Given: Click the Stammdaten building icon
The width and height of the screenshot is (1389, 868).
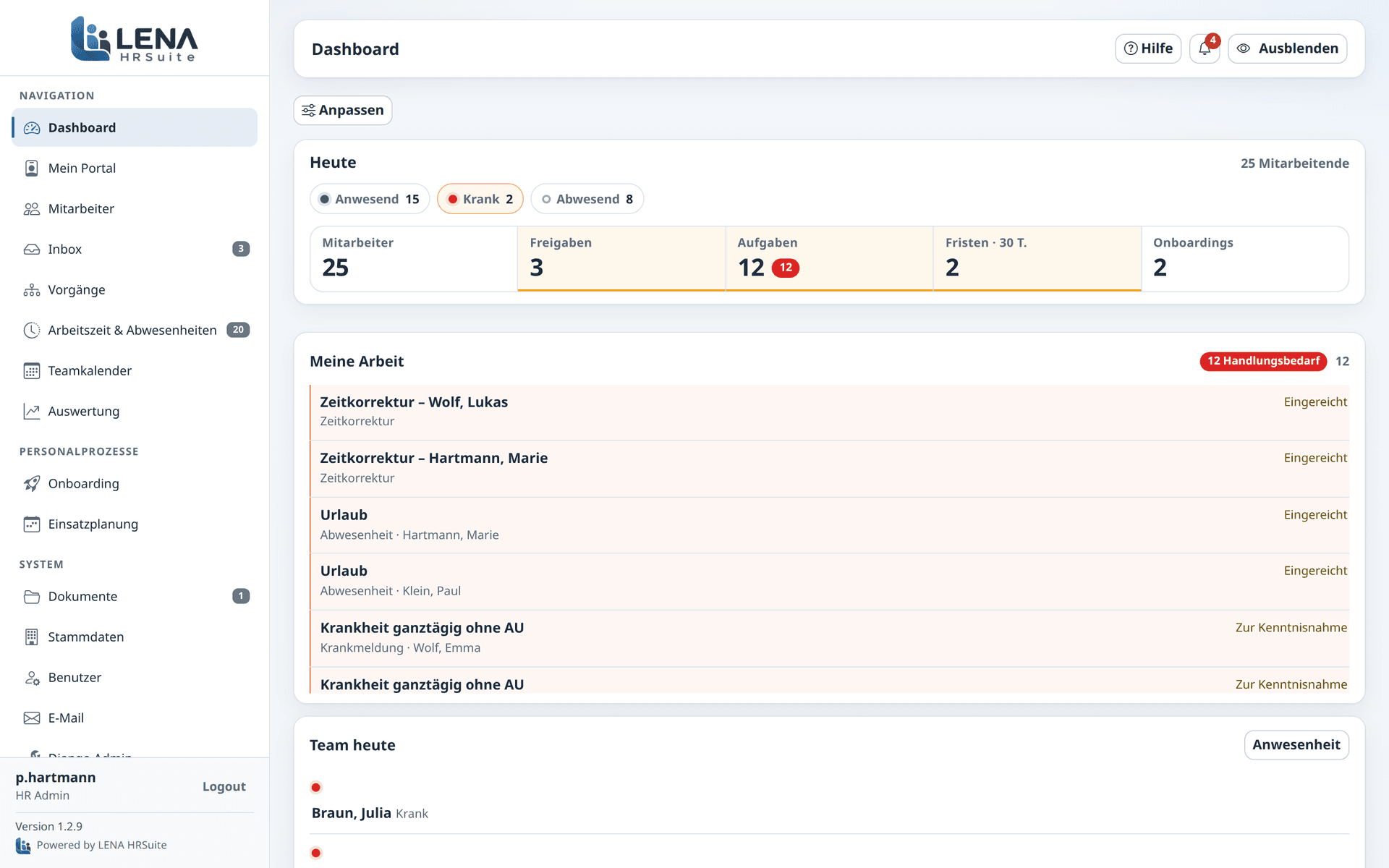Looking at the screenshot, I should click(x=32, y=637).
